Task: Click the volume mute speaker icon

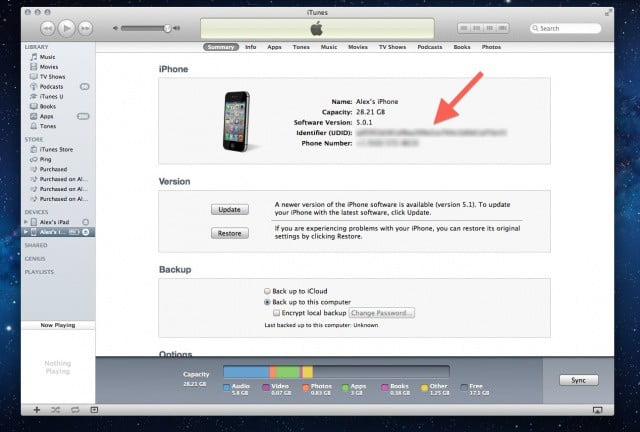Action: pyautogui.click(x=116, y=28)
